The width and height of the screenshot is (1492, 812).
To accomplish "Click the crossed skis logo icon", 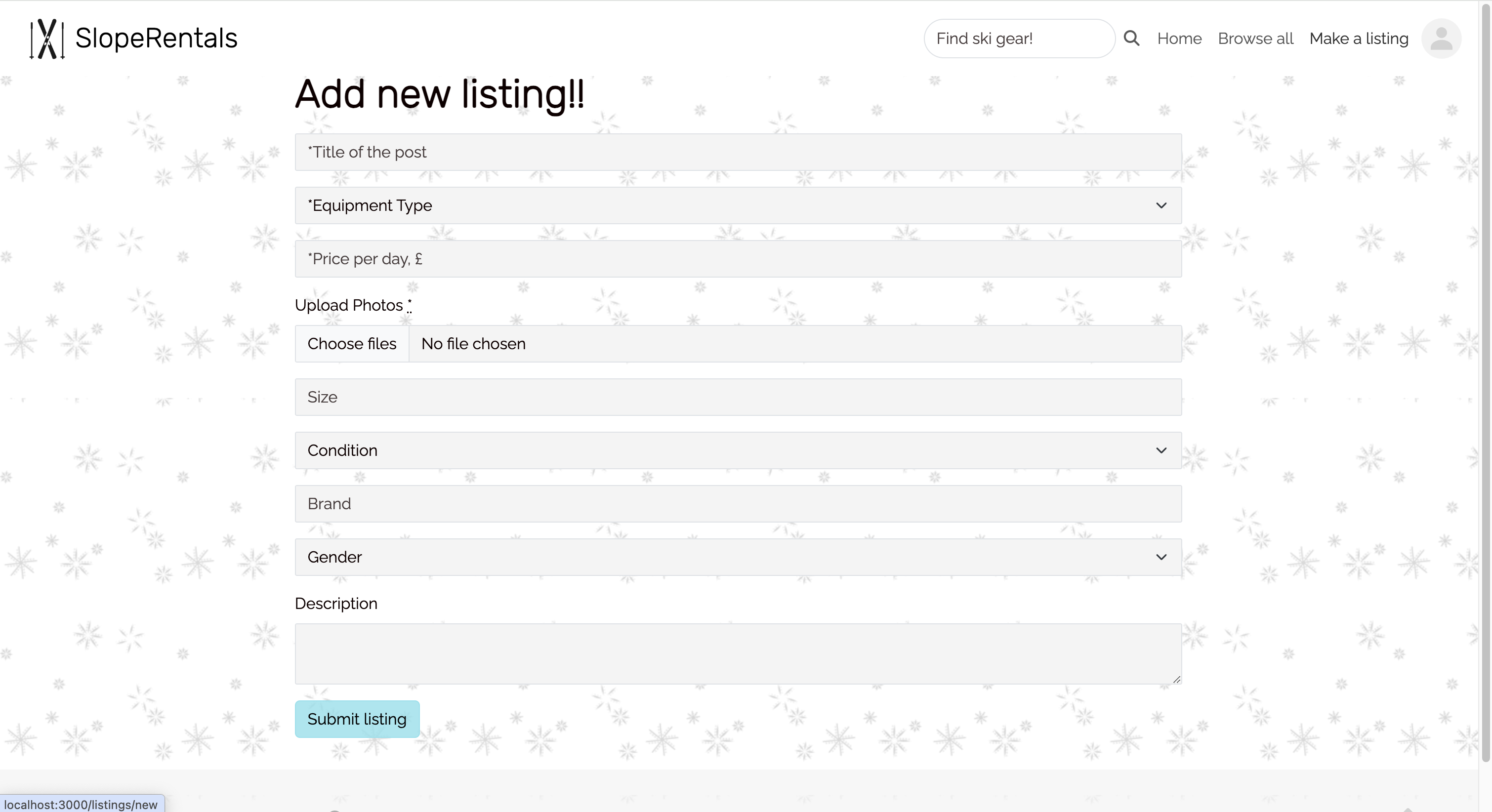I will [47, 38].
